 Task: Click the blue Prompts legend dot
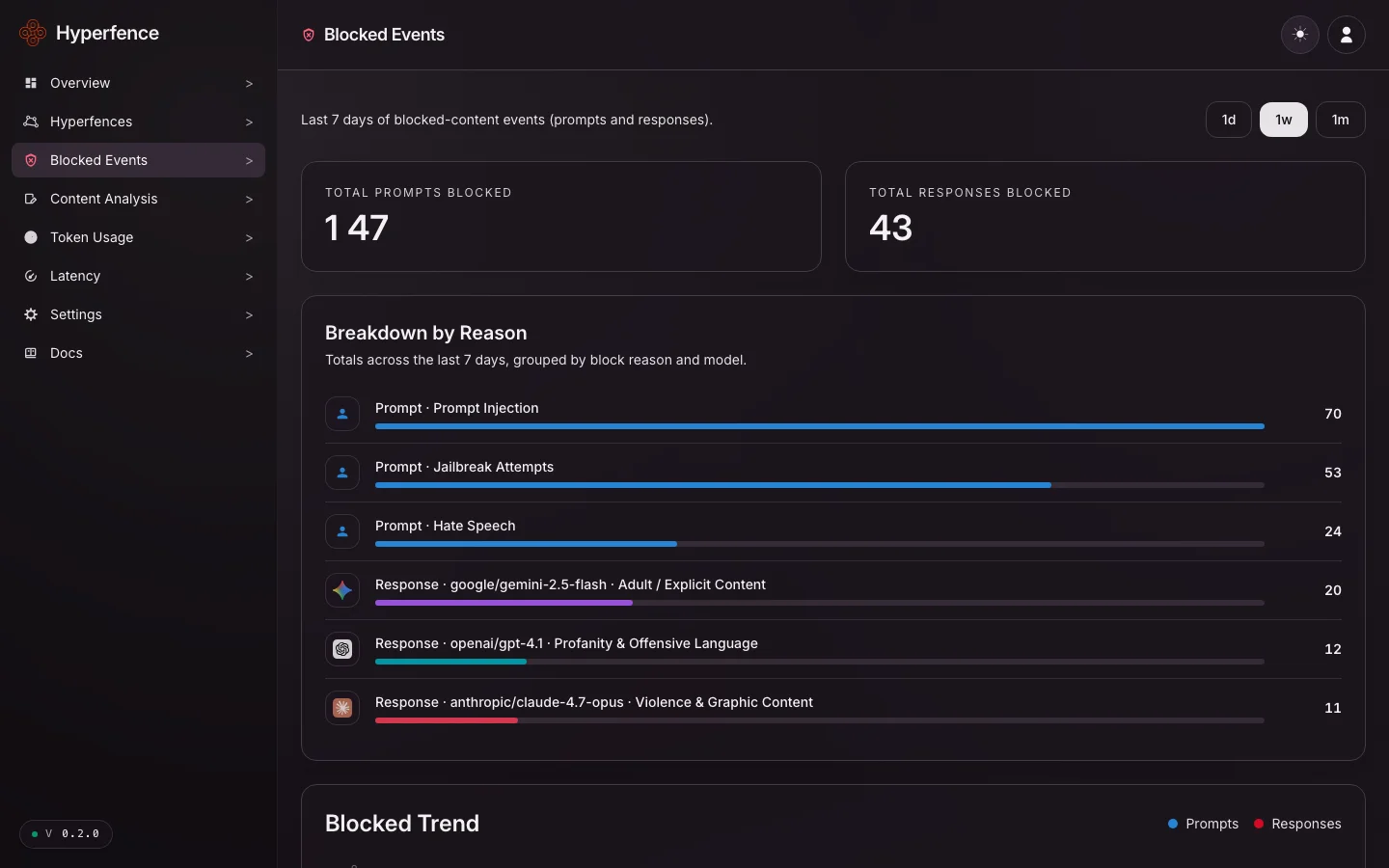[1173, 824]
